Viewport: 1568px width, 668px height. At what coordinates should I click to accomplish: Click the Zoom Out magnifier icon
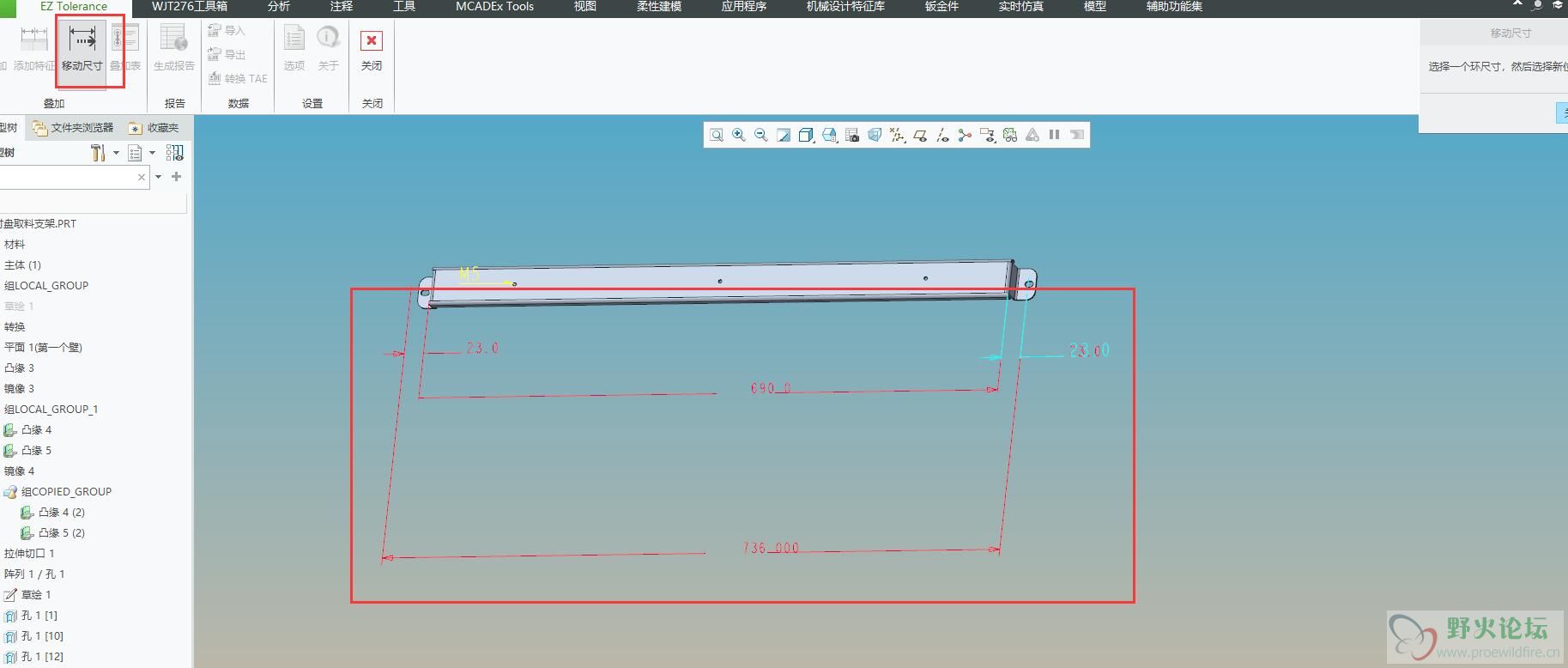coord(761,135)
